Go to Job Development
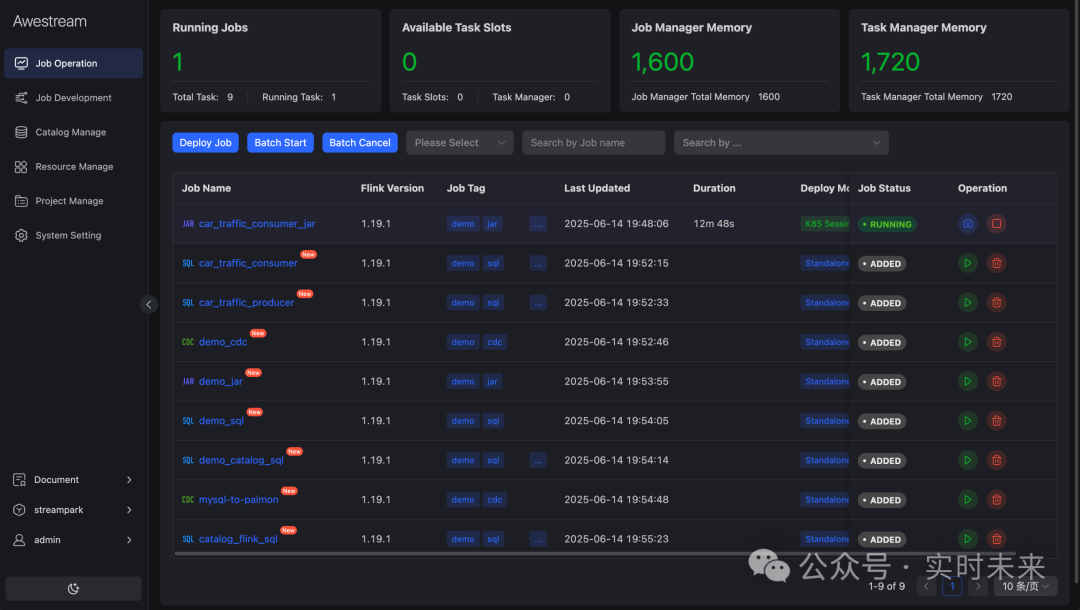 [x=73, y=98]
